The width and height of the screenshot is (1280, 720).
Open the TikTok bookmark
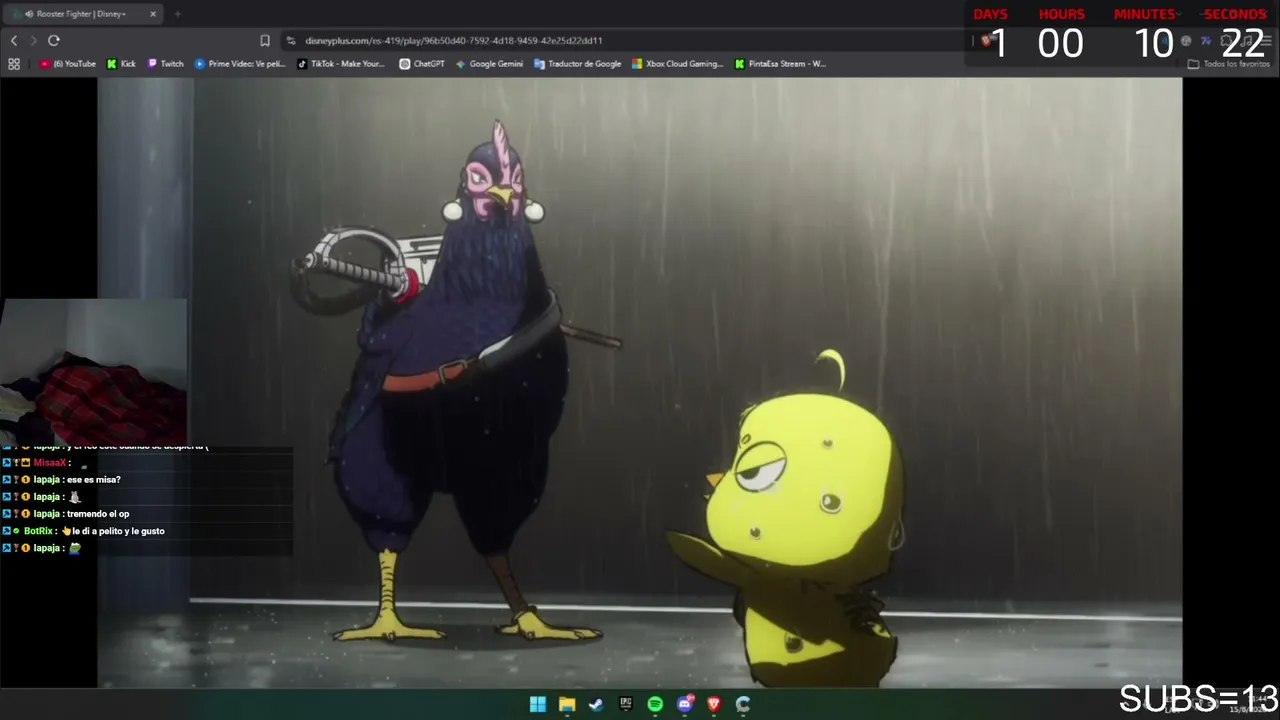pos(341,64)
